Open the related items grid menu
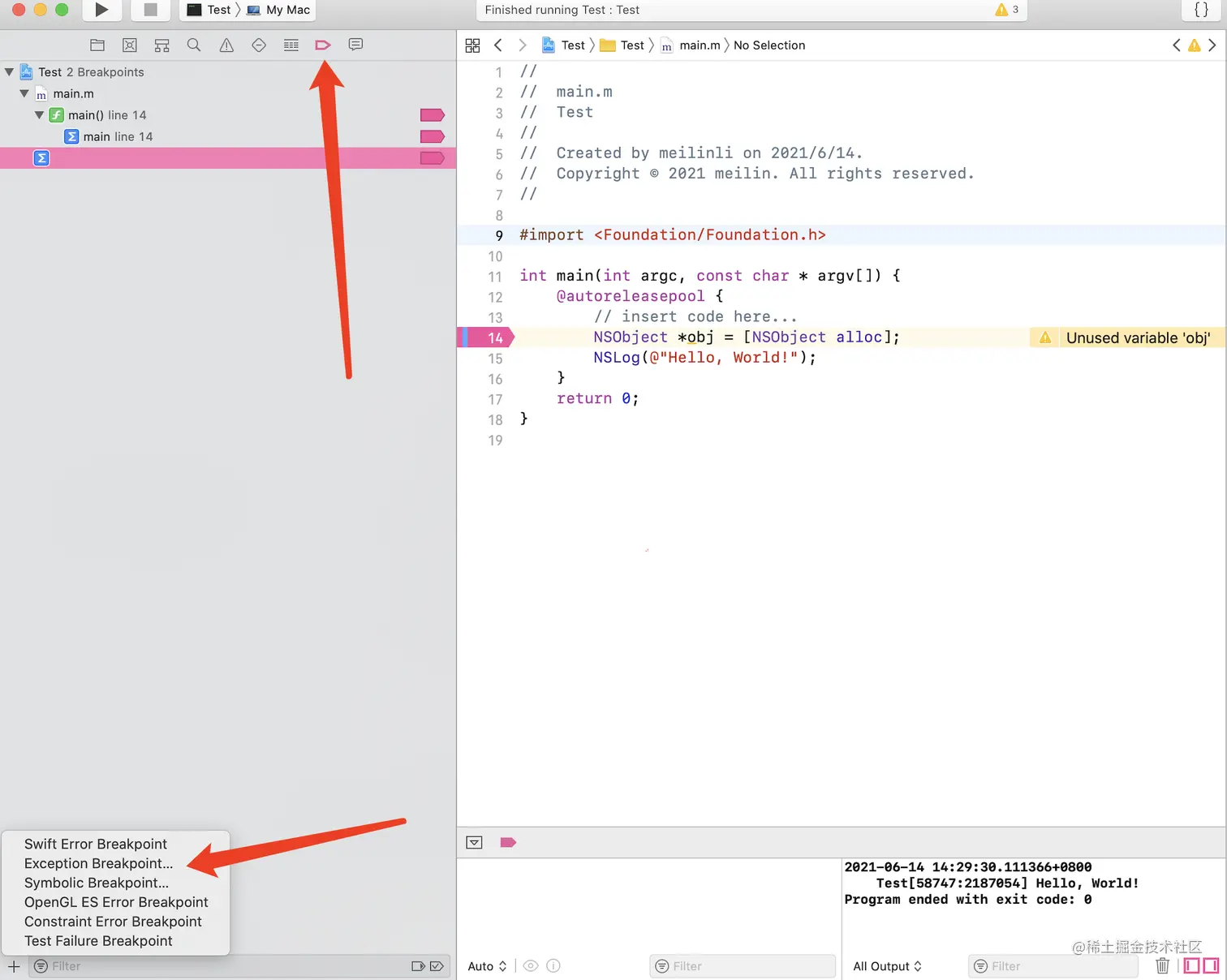1227x980 pixels. click(472, 45)
